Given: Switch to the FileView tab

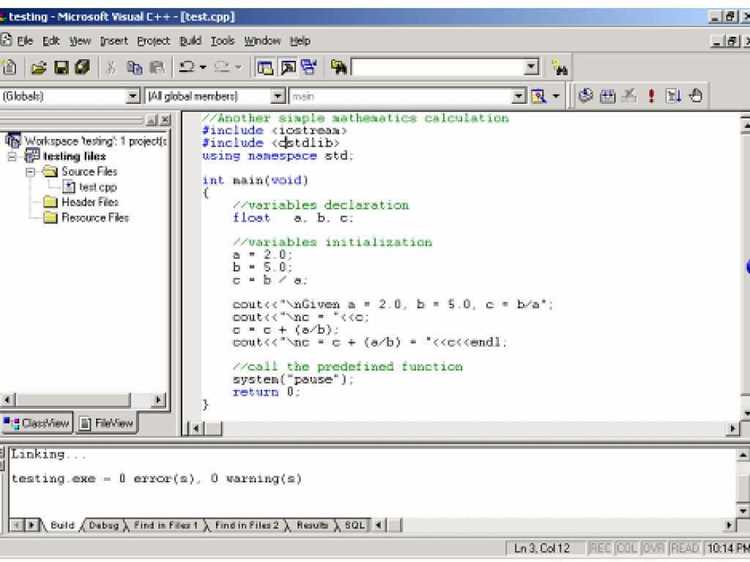Looking at the screenshot, I should (x=107, y=423).
